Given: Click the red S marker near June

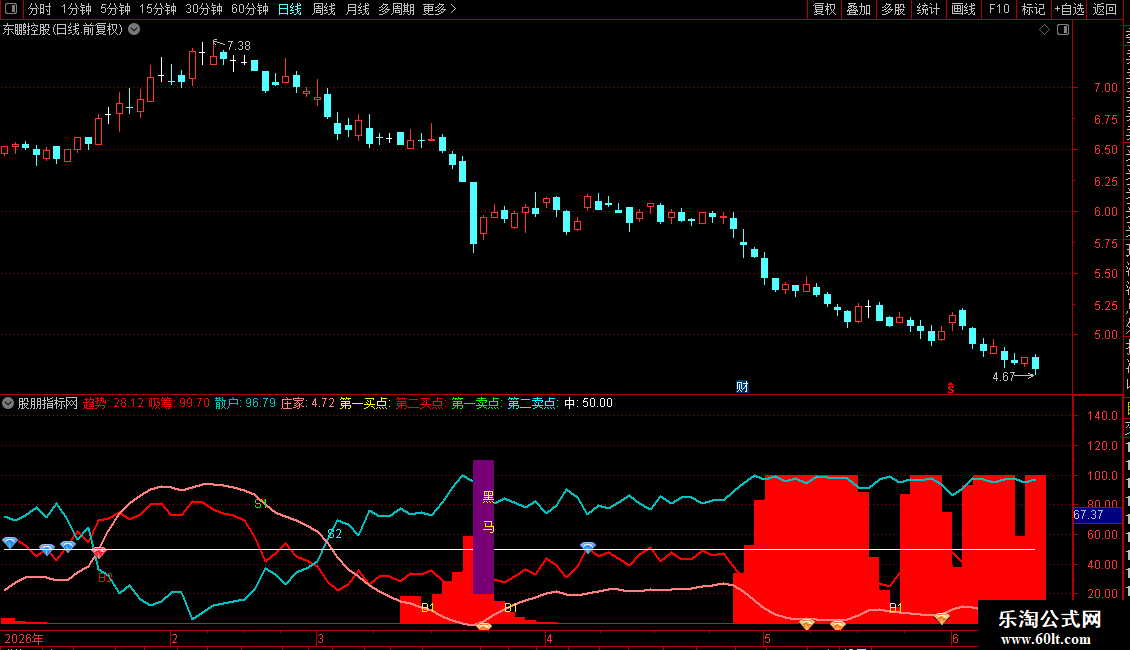Looking at the screenshot, I should point(951,388).
